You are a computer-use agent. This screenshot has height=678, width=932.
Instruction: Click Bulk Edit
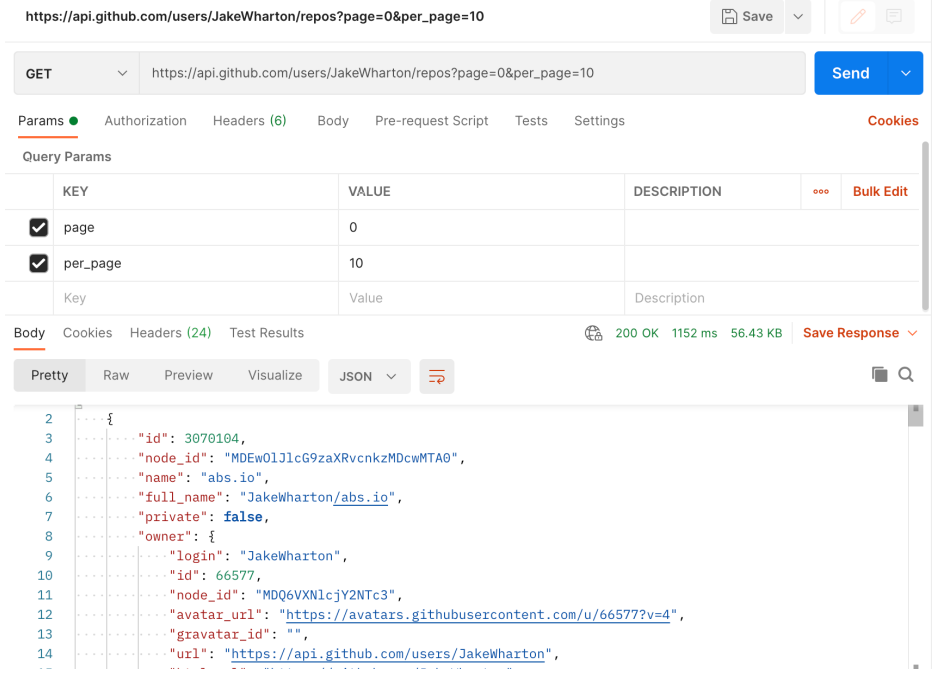(880, 191)
